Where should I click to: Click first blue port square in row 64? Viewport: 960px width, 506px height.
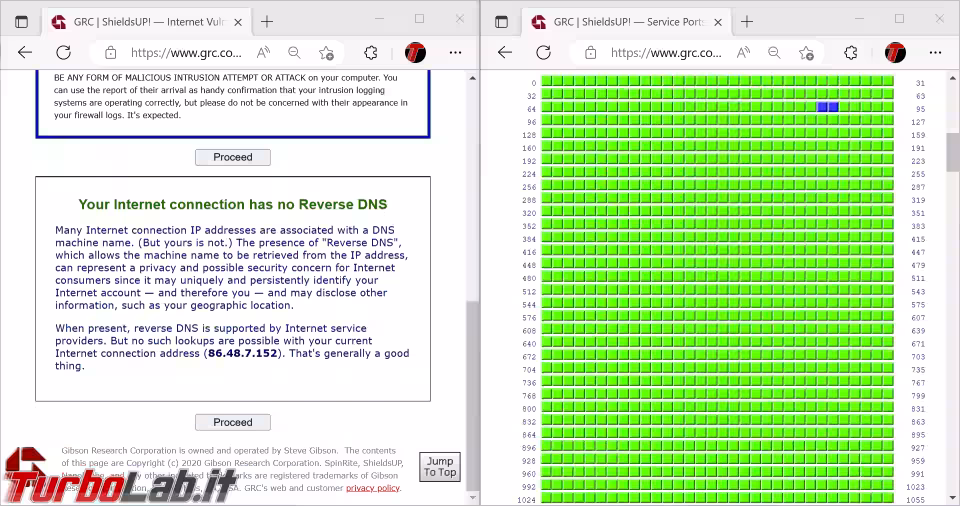[822, 107]
